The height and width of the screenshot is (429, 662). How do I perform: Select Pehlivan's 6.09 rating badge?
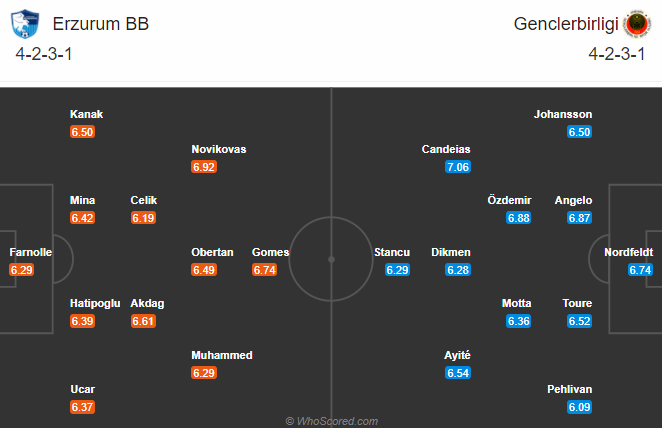point(579,407)
